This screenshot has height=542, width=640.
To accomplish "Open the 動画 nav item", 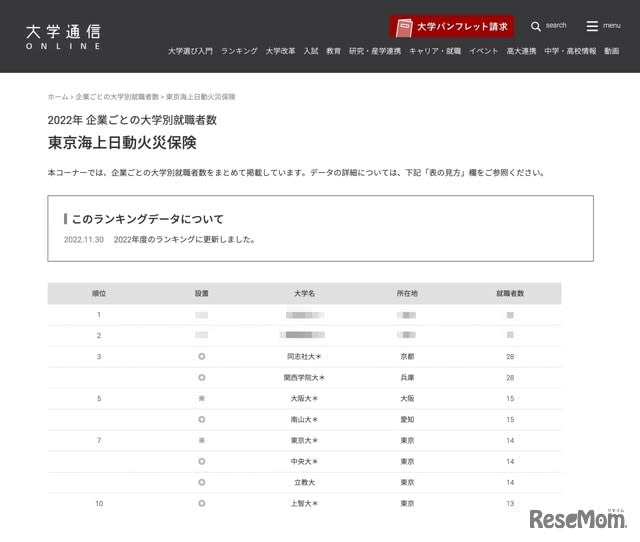I will point(611,51).
